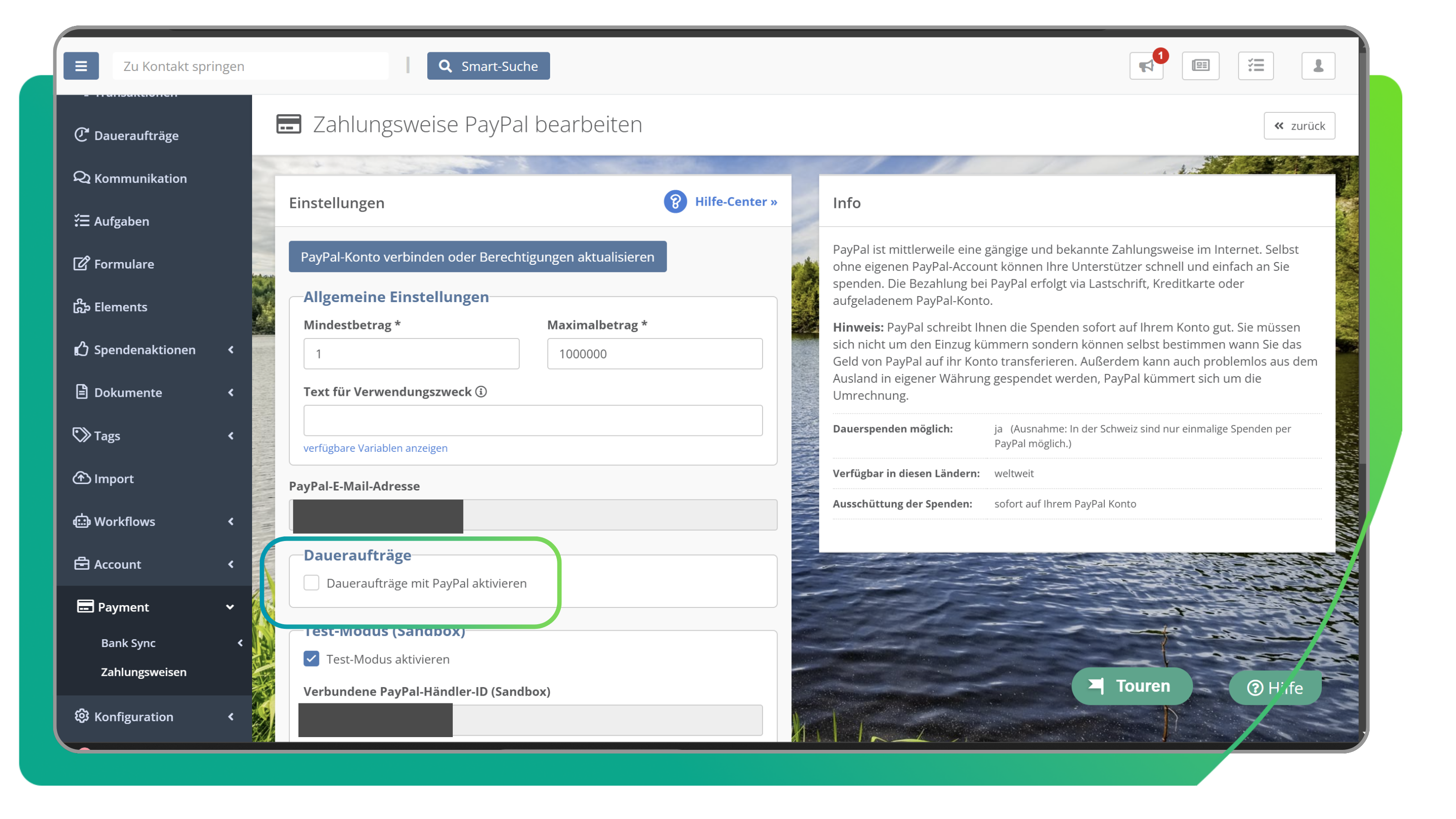This screenshot has height=819, width=1456.
Task: Click verfügbare Variablen anzeigen link
Action: (x=375, y=448)
